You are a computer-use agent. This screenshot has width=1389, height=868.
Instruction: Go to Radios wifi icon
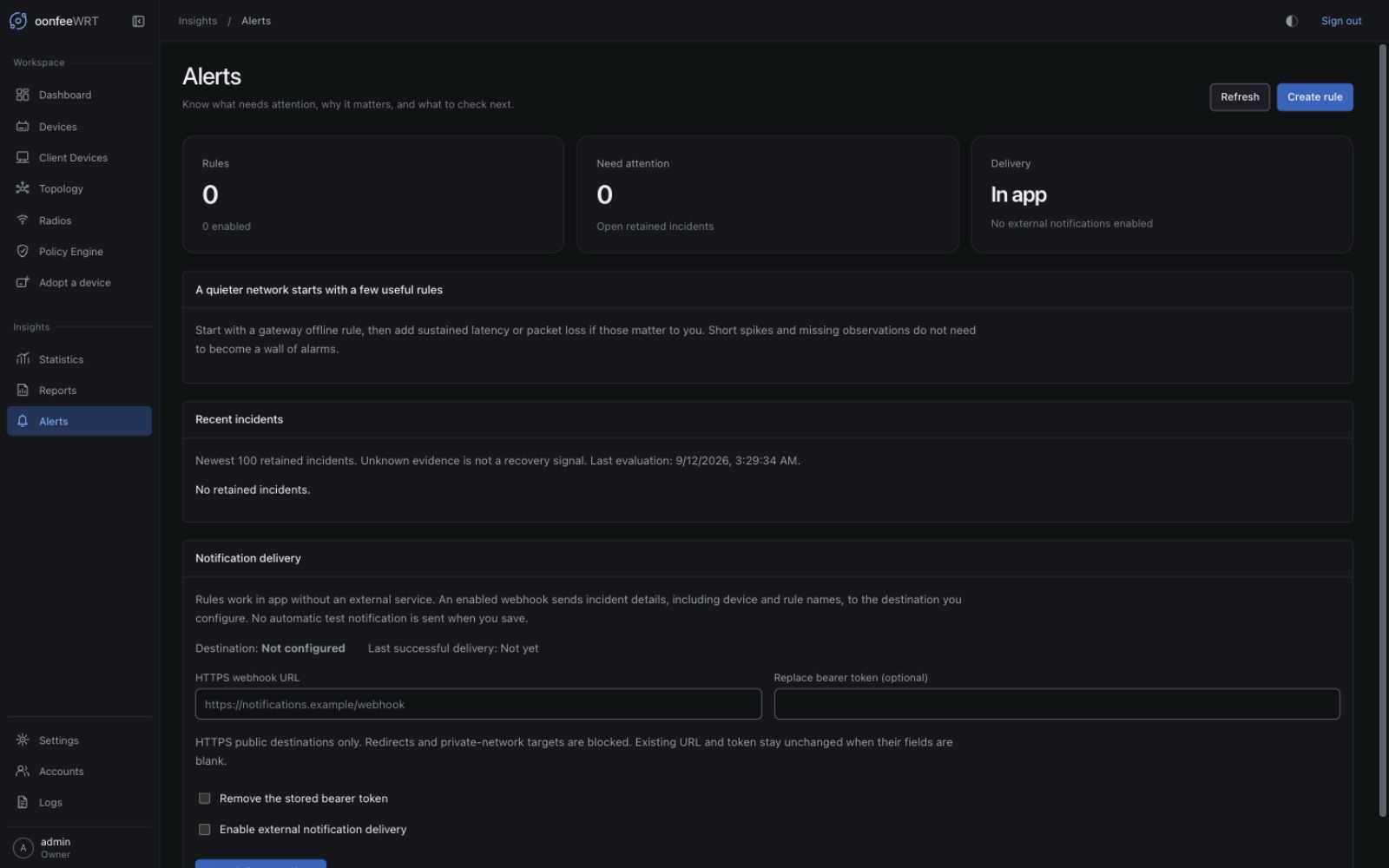click(23, 220)
